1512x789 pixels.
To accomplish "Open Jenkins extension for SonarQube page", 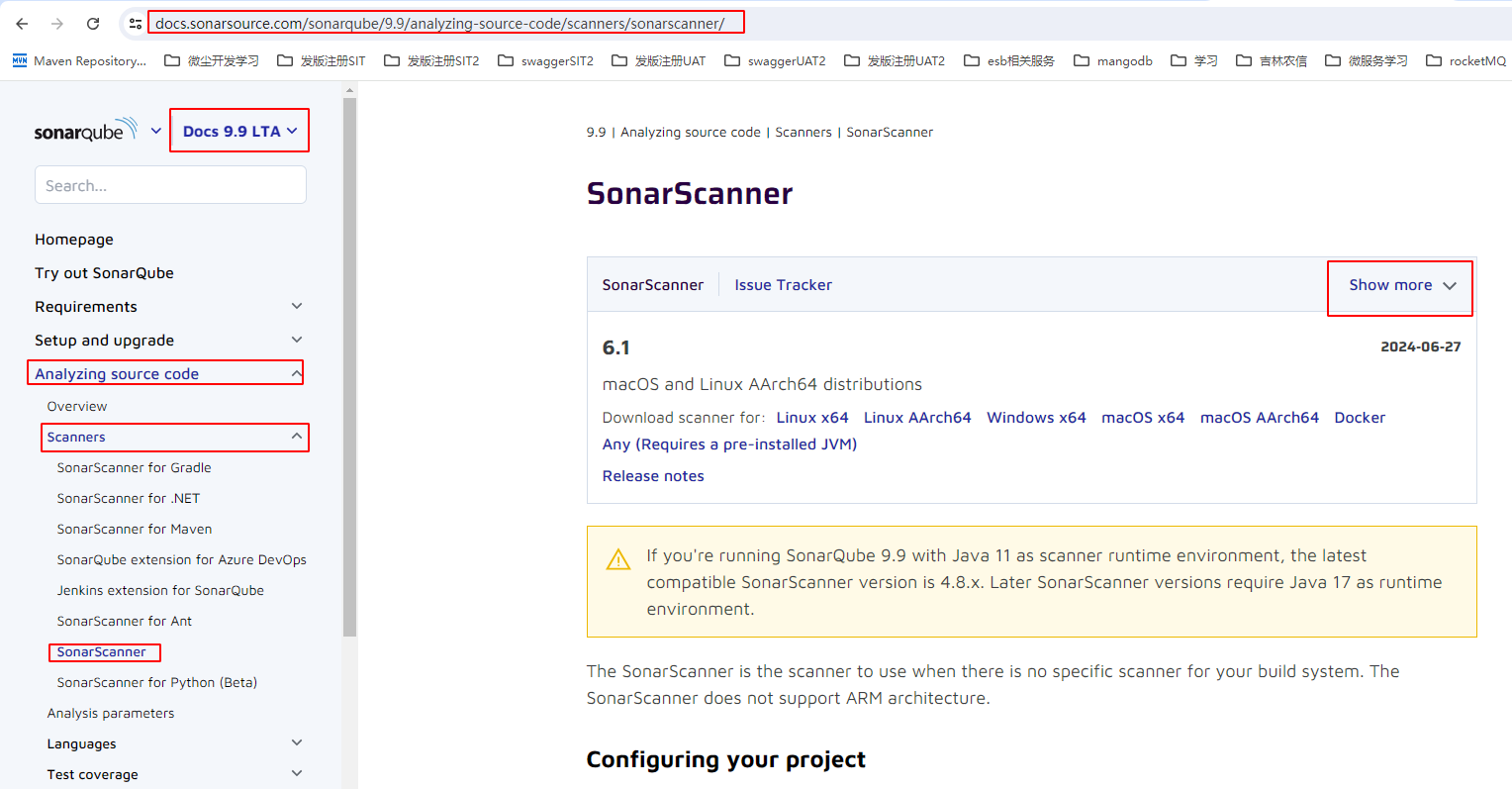I will click(160, 590).
